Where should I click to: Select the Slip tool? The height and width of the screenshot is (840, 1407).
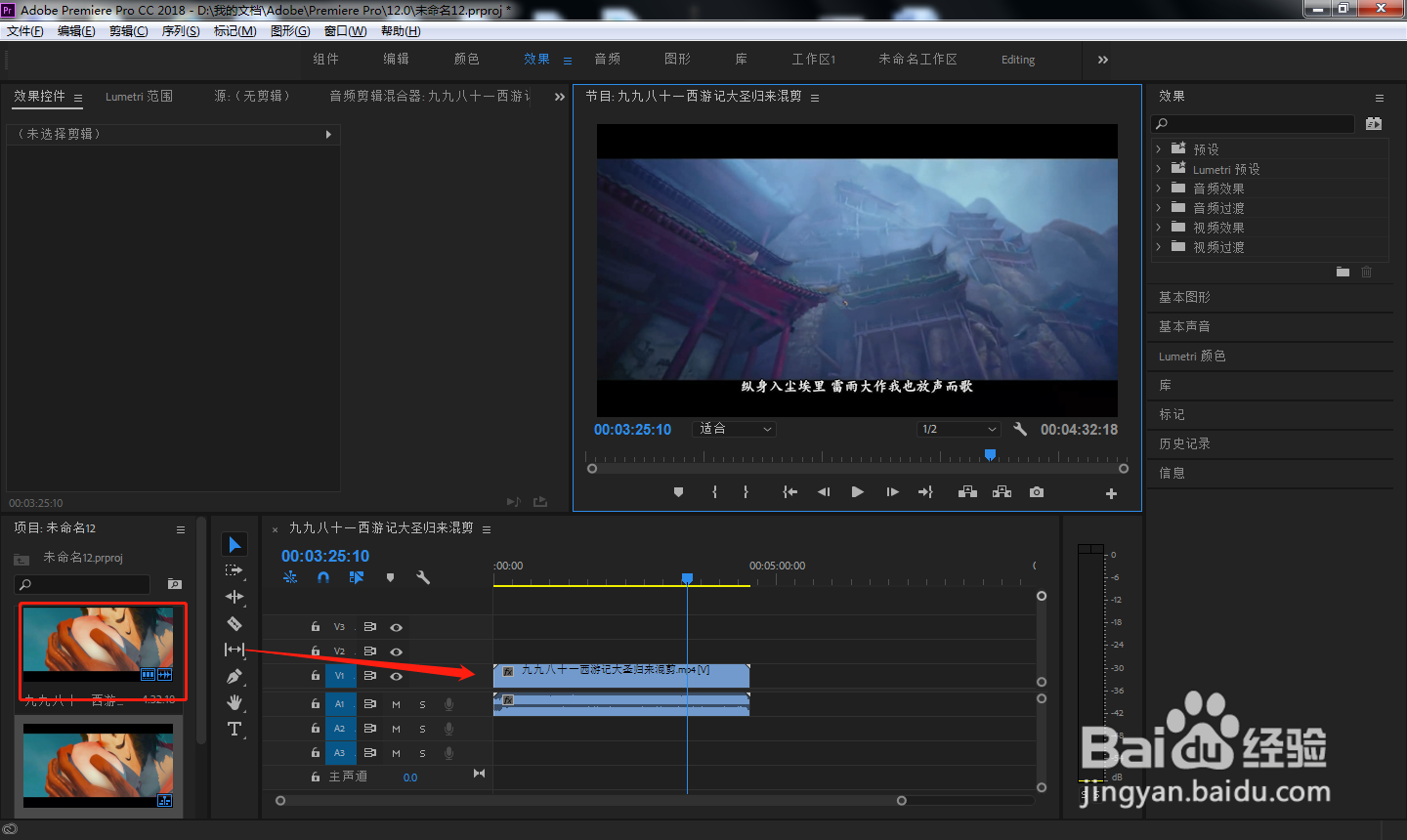(234, 650)
